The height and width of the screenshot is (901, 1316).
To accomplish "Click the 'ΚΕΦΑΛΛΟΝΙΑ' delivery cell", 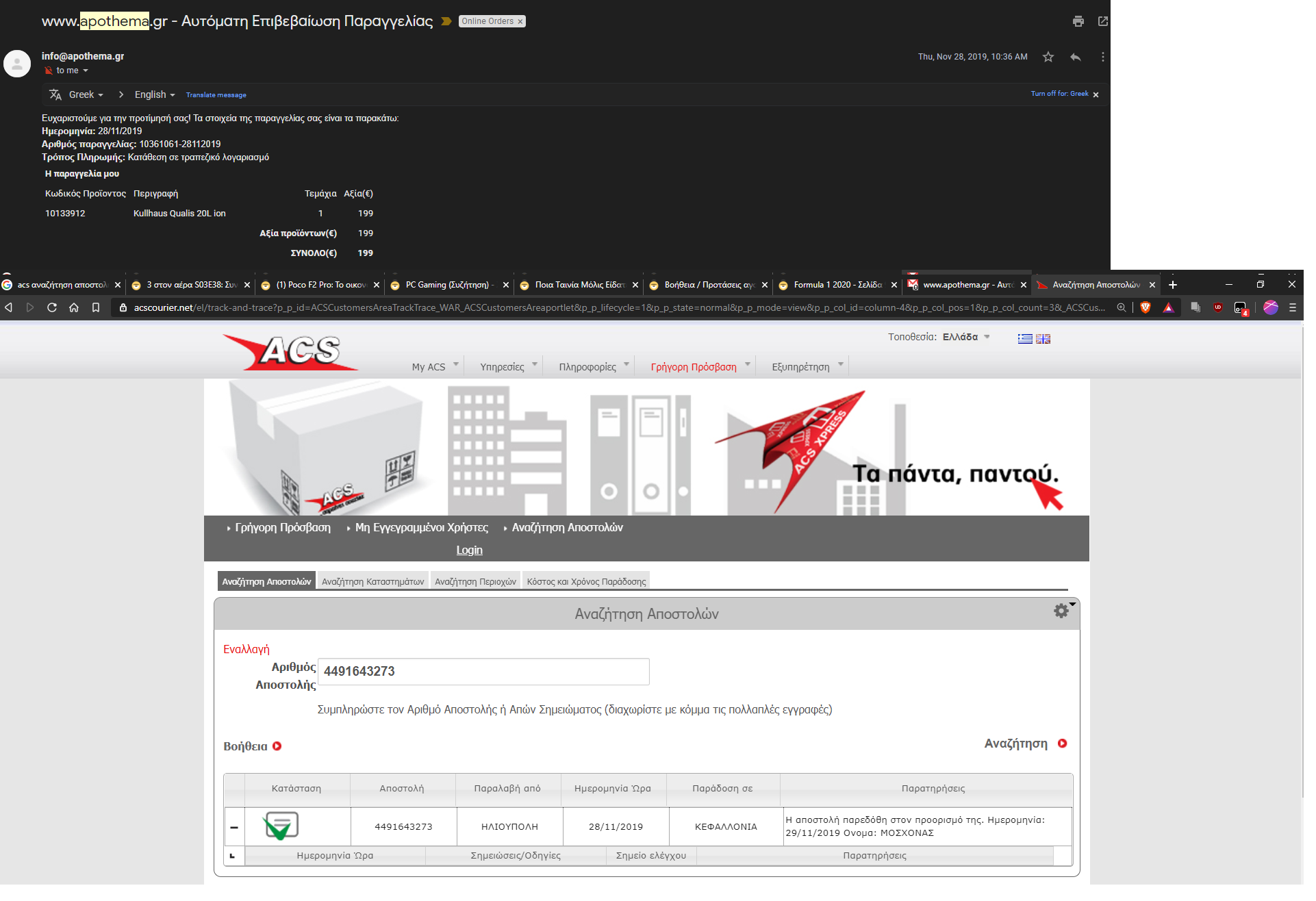I will click(x=726, y=827).
